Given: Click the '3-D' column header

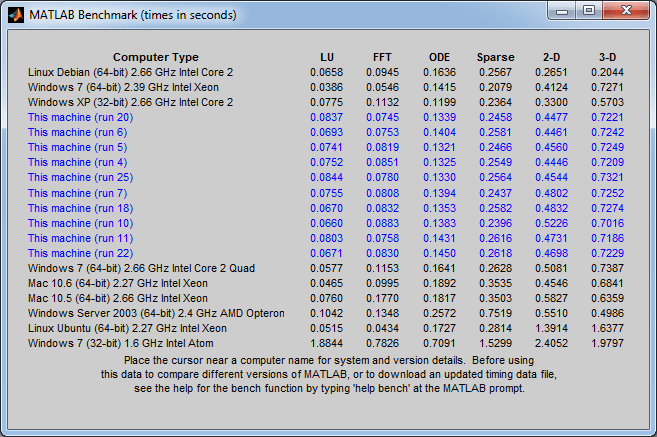Looking at the screenshot, I should 607,57.
